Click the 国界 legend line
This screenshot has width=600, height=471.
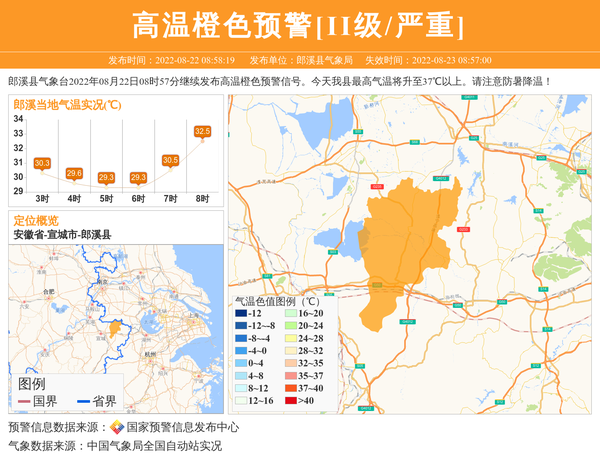pyautogui.click(x=24, y=401)
